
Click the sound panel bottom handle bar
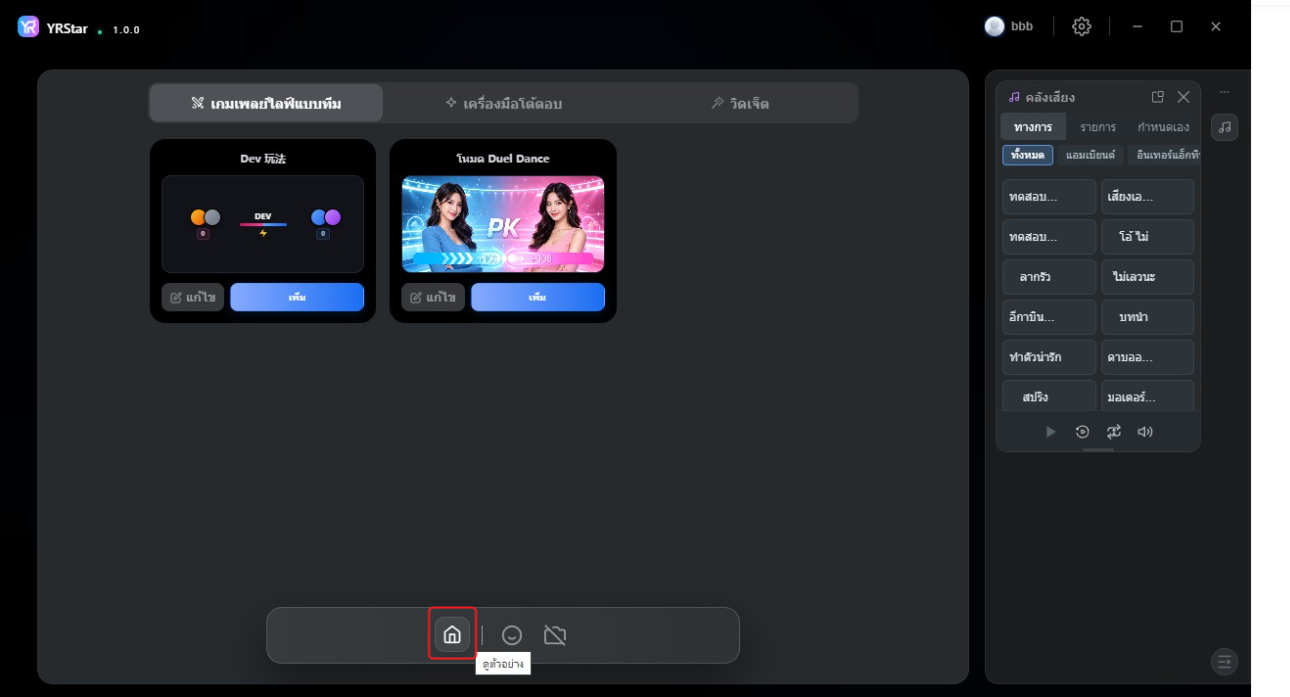(1098, 450)
